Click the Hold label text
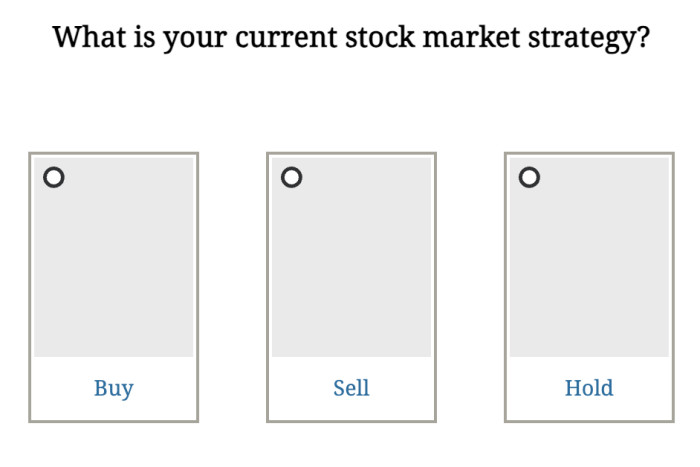 click(x=589, y=388)
